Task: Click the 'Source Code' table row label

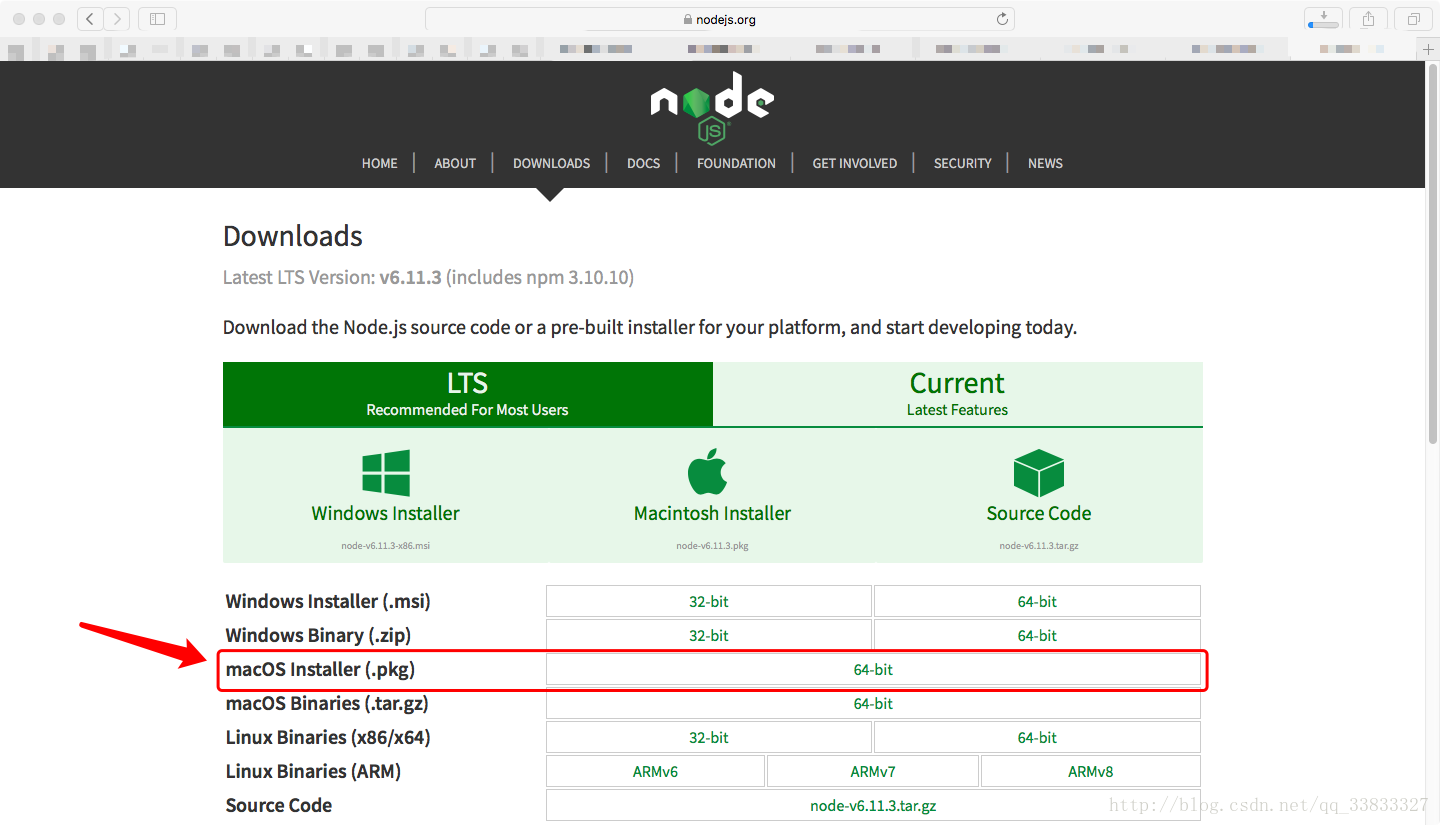Action: click(x=279, y=805)
